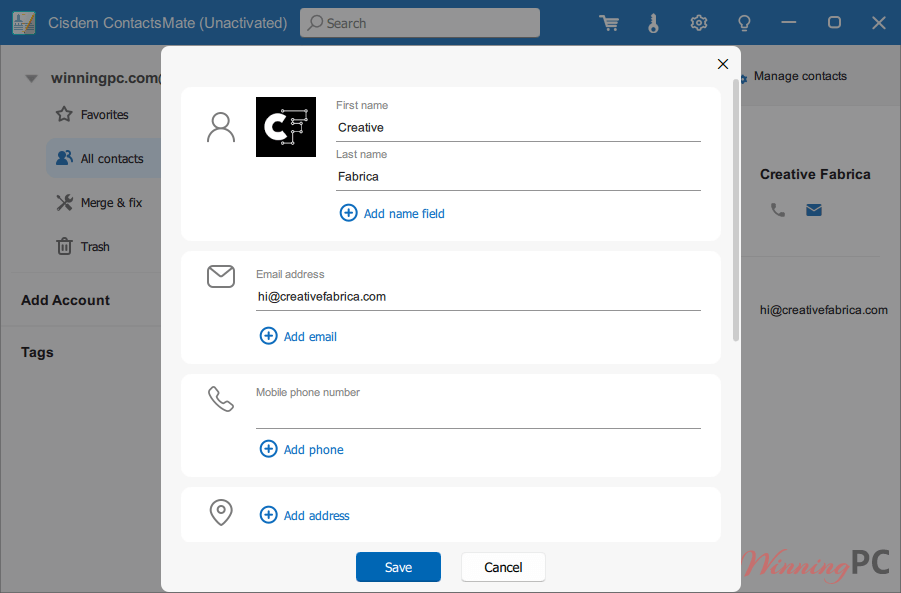
Task: Change the contact photo thumbnail
Action: coord(286,127)
